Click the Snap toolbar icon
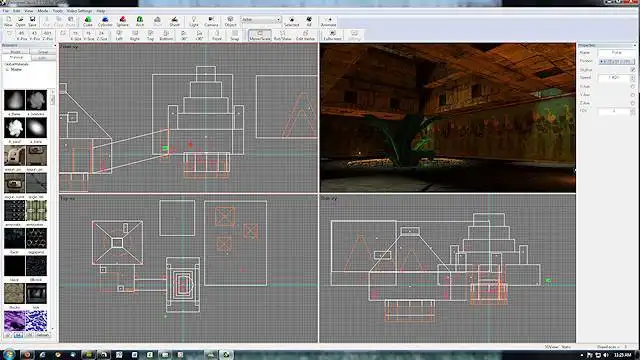Image resolution: width=640 pixels, height=360 pixels. tap(234, 35)
